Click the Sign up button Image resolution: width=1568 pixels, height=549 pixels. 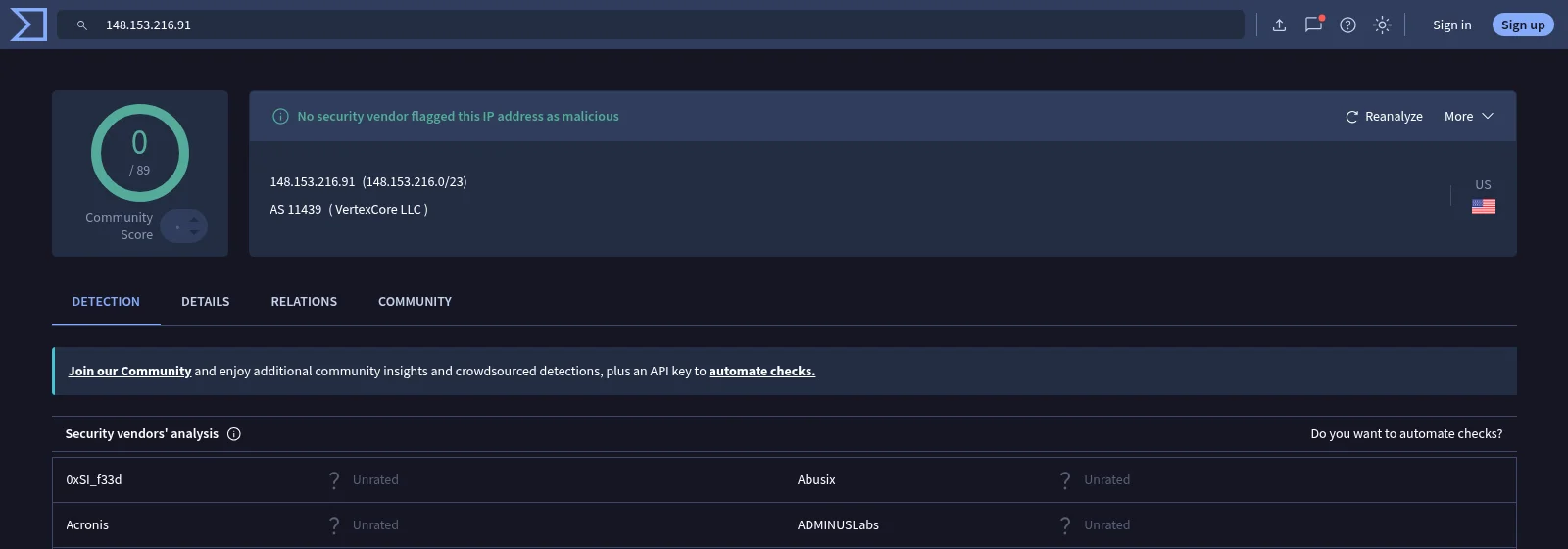click(1523, 25)
